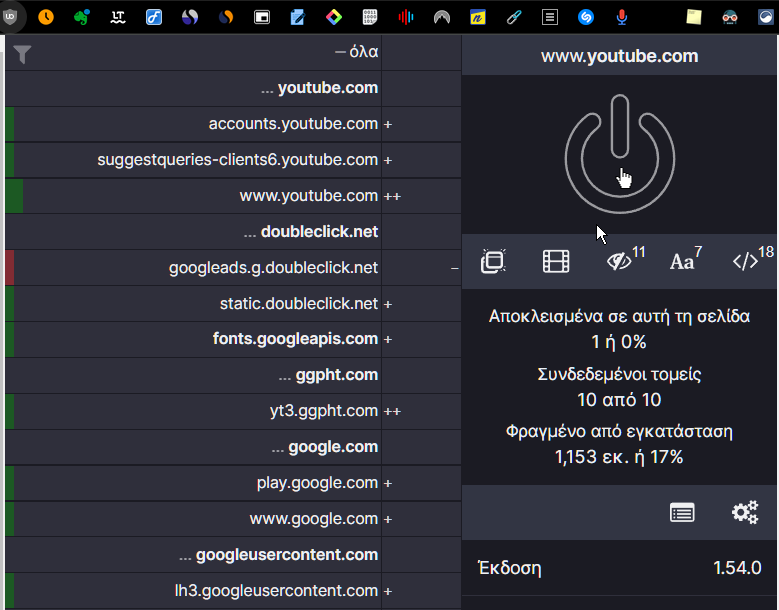Open the Shazam extension icon
The height and width of the screenshot is (610, 779).
[x=586, y=17]
